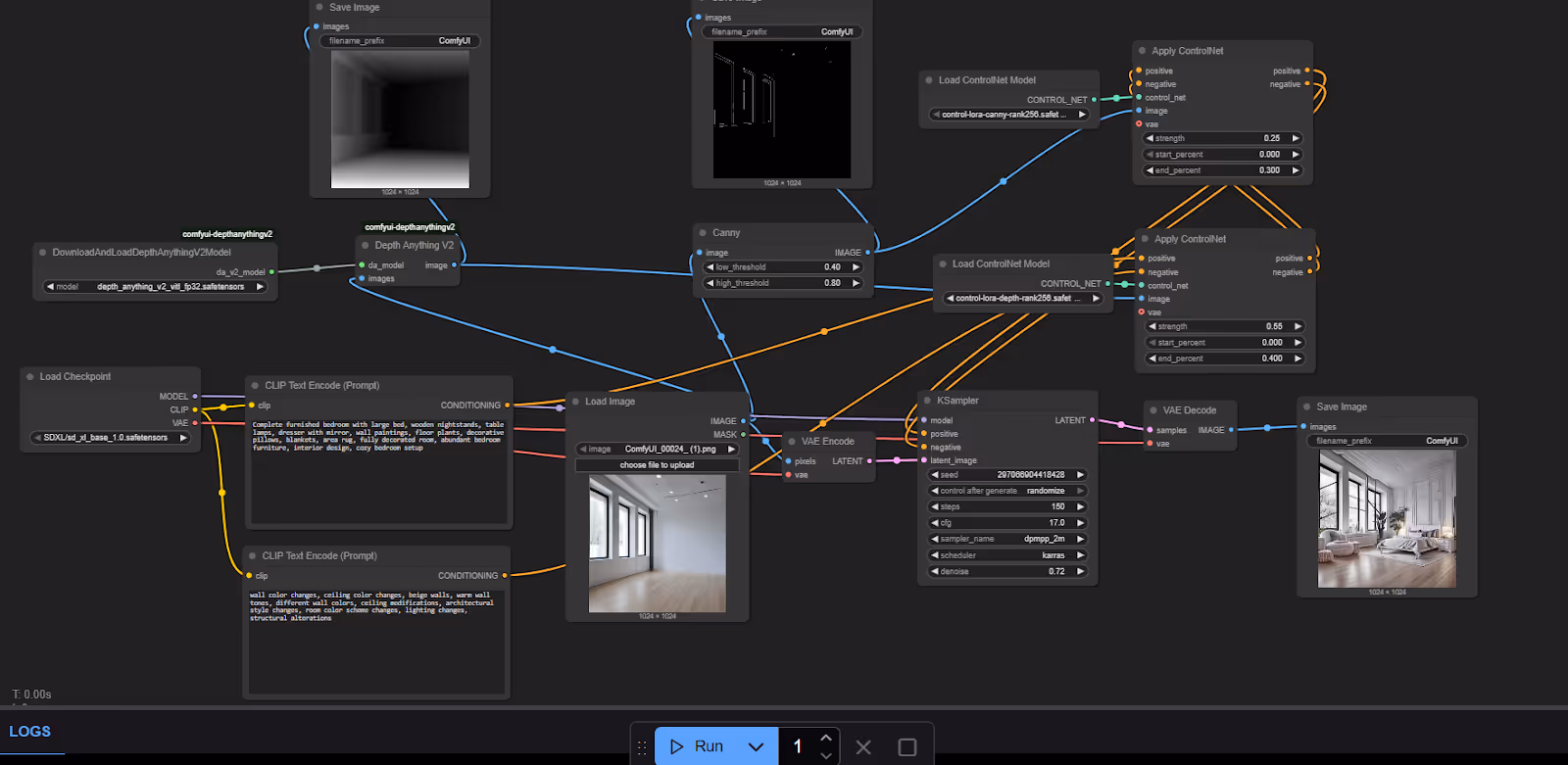Click the title dot of the depth Load ControlNet Model node

point(943,264)
